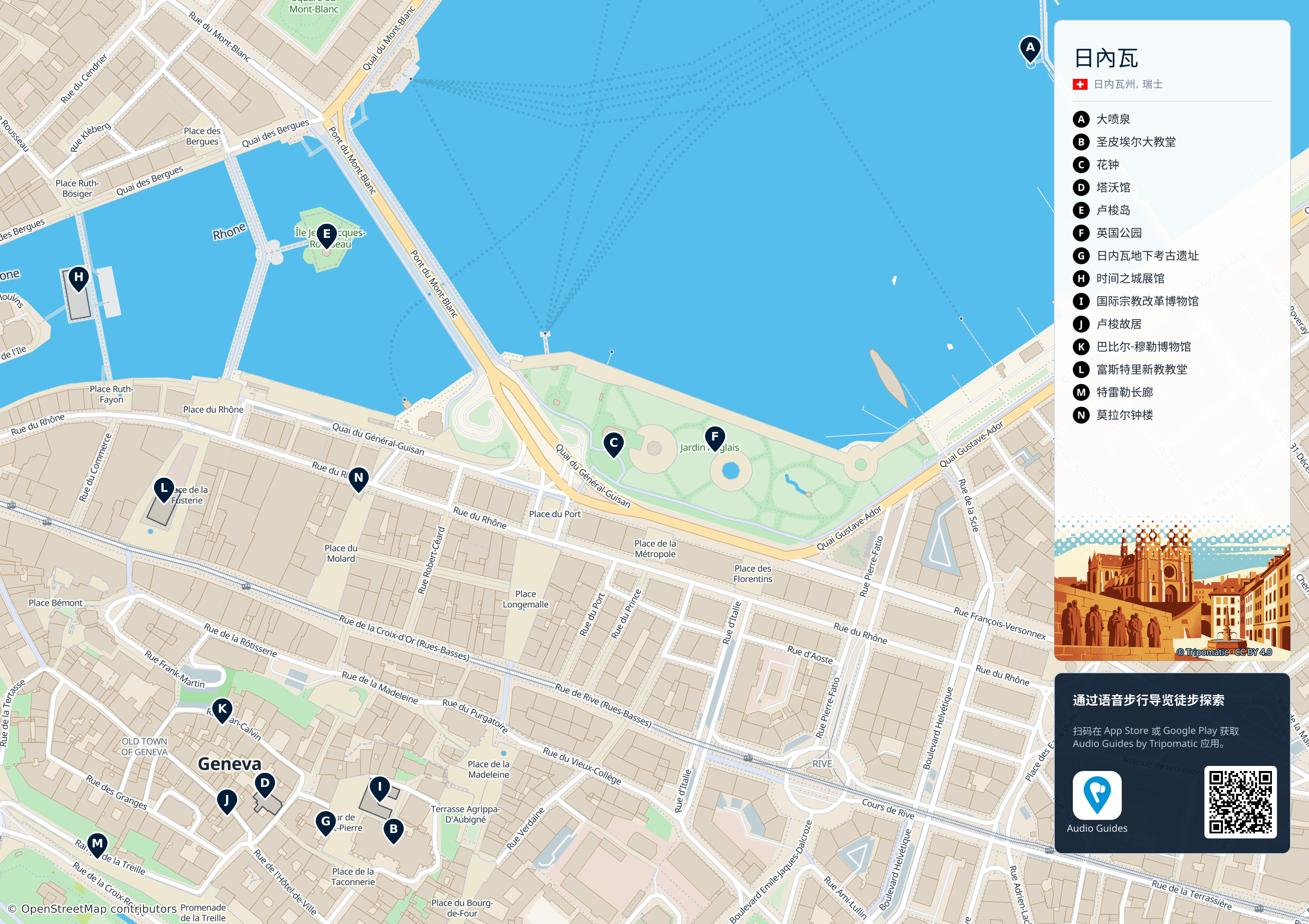Click legend badge A for 大喷泉
Image resolution: width=1309 pixels, height=924 pixels.
pos(1081,119)
